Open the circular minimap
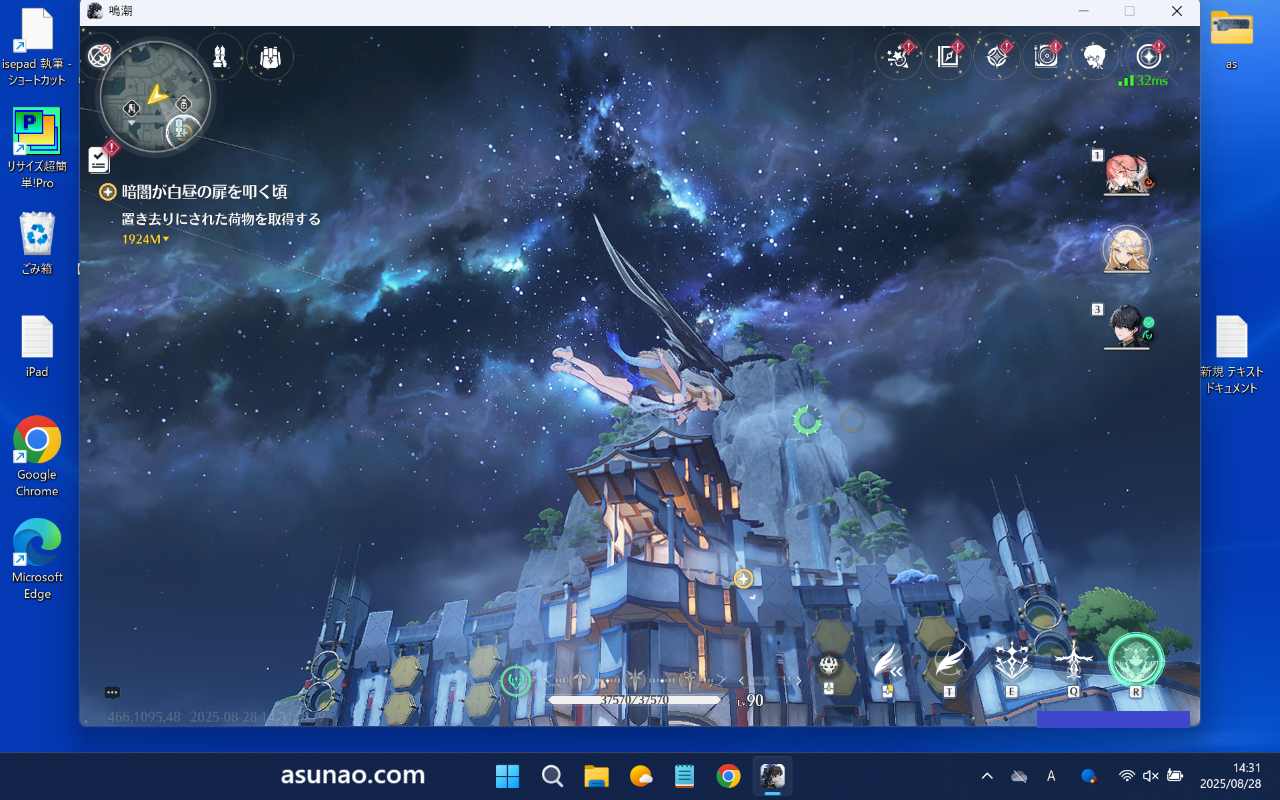Viewport: 1280px width, 800px height. pos(155,97)
